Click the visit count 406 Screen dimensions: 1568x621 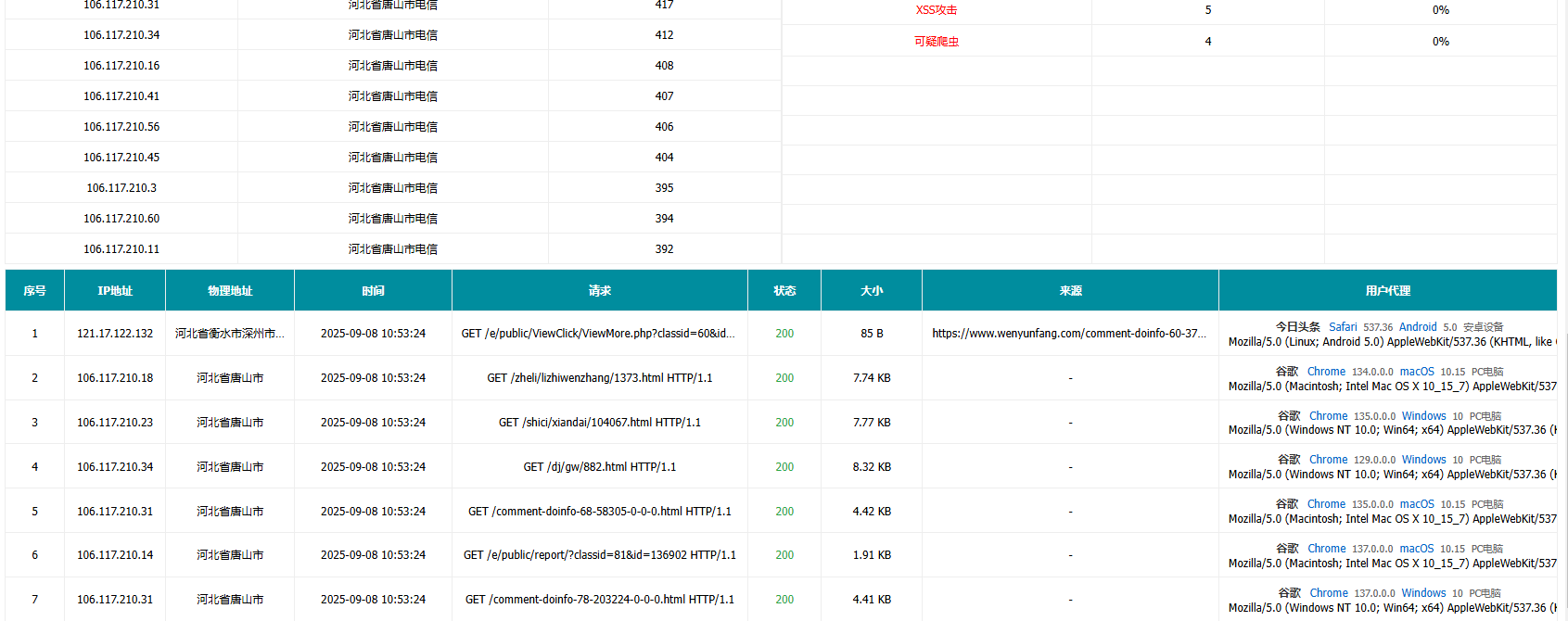pos(664,127)
